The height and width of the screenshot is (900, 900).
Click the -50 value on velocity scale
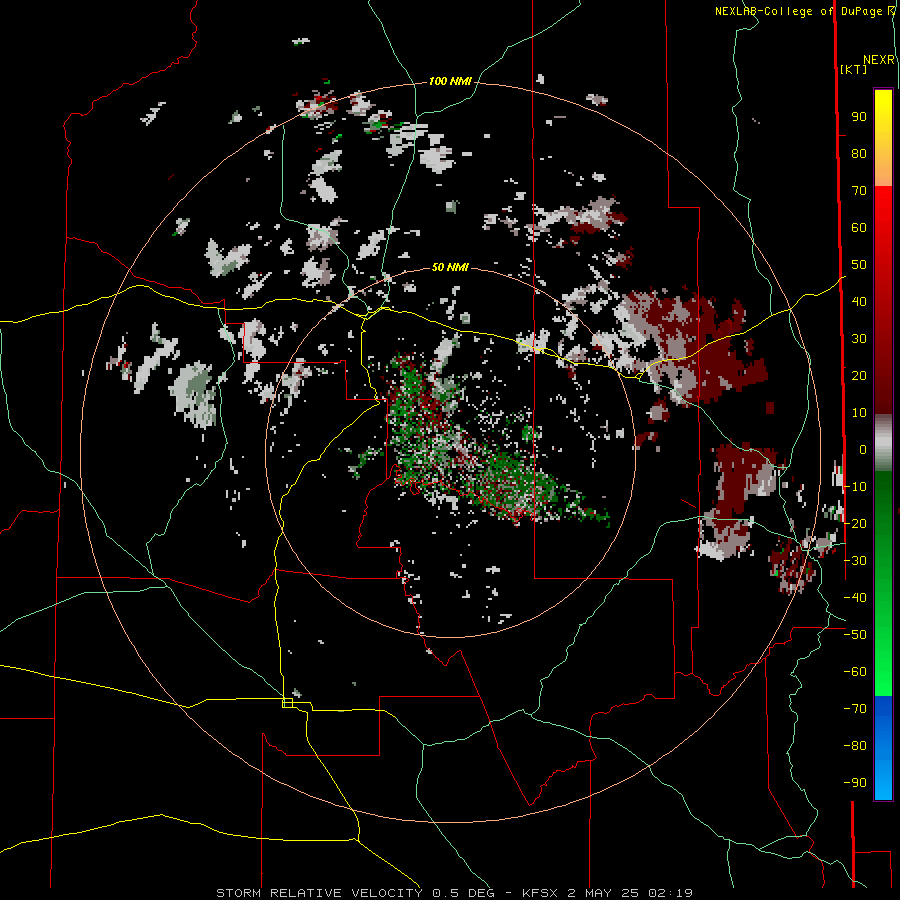tap(855, 635)
